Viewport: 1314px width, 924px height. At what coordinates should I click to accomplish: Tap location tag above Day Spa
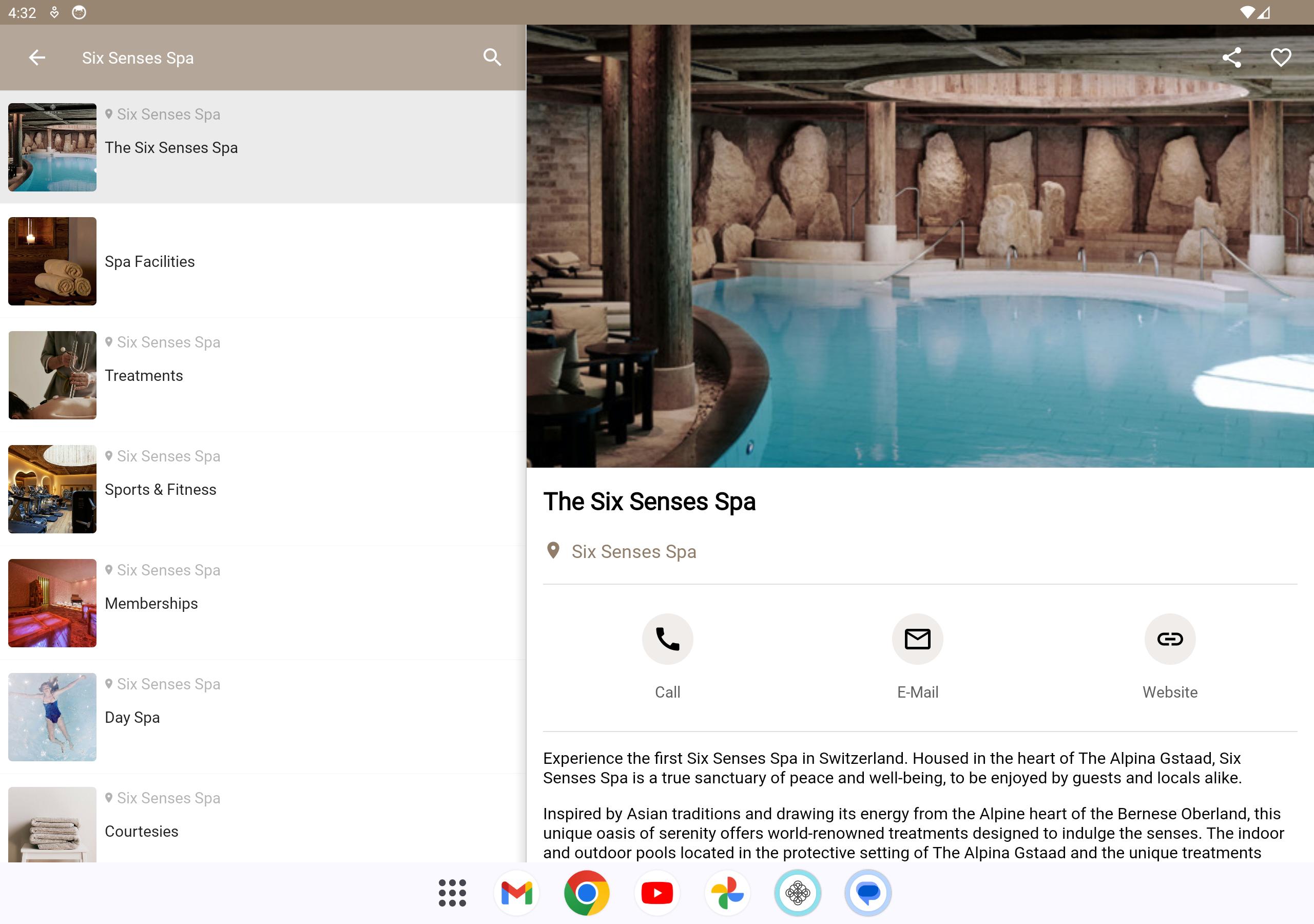(x=163, y=684)
